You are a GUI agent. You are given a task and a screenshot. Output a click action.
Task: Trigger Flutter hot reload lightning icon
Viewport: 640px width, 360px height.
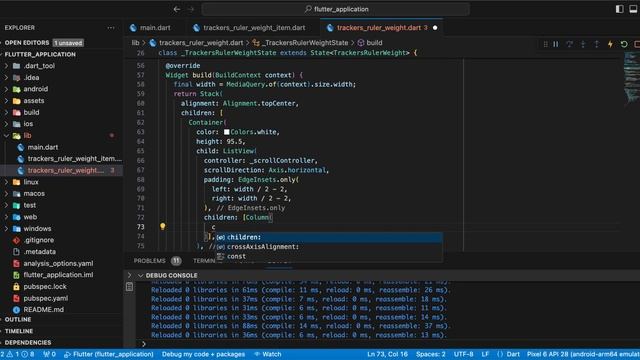point(610,44)
